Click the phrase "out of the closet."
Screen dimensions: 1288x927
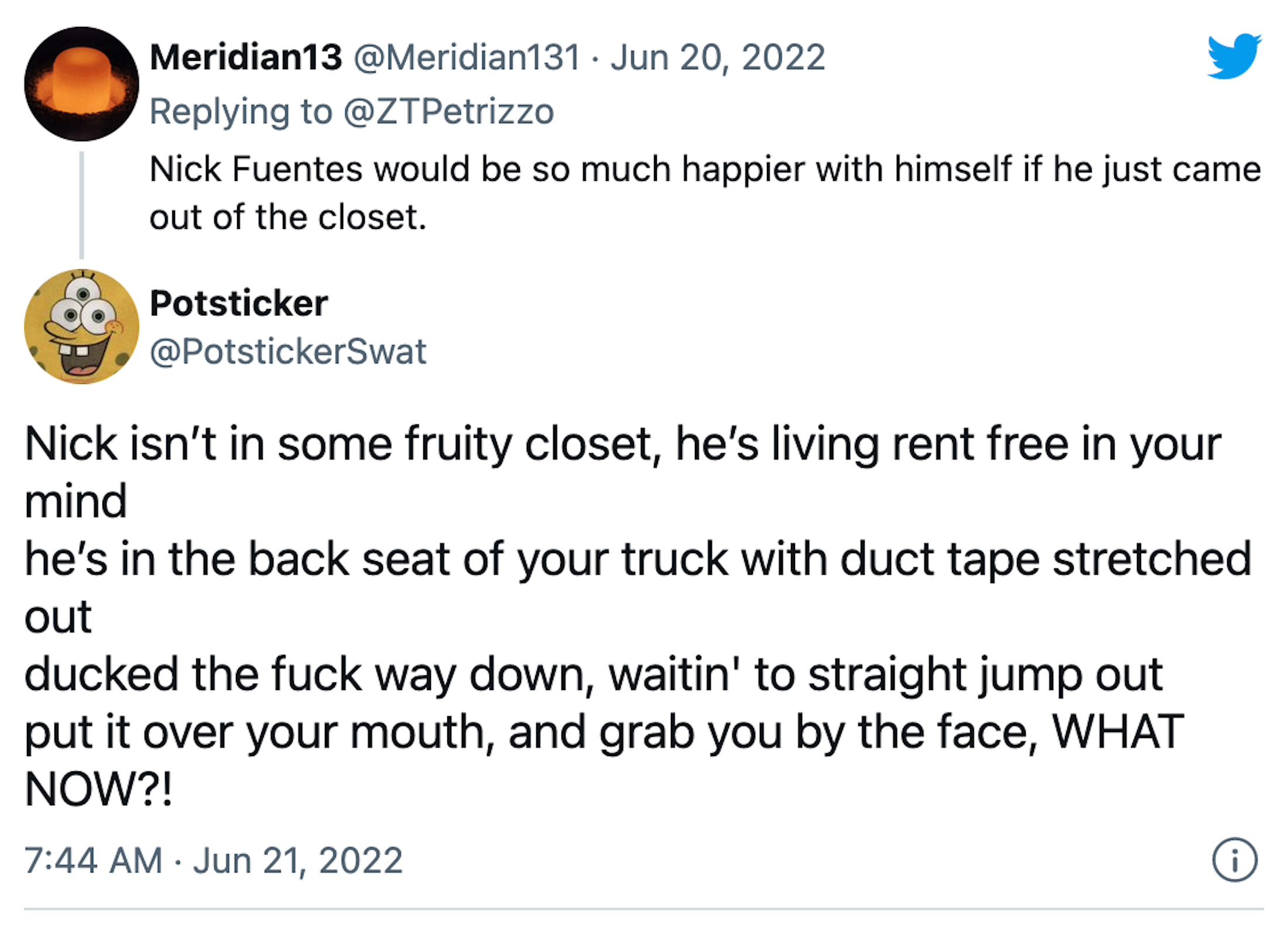click(288, 217)
